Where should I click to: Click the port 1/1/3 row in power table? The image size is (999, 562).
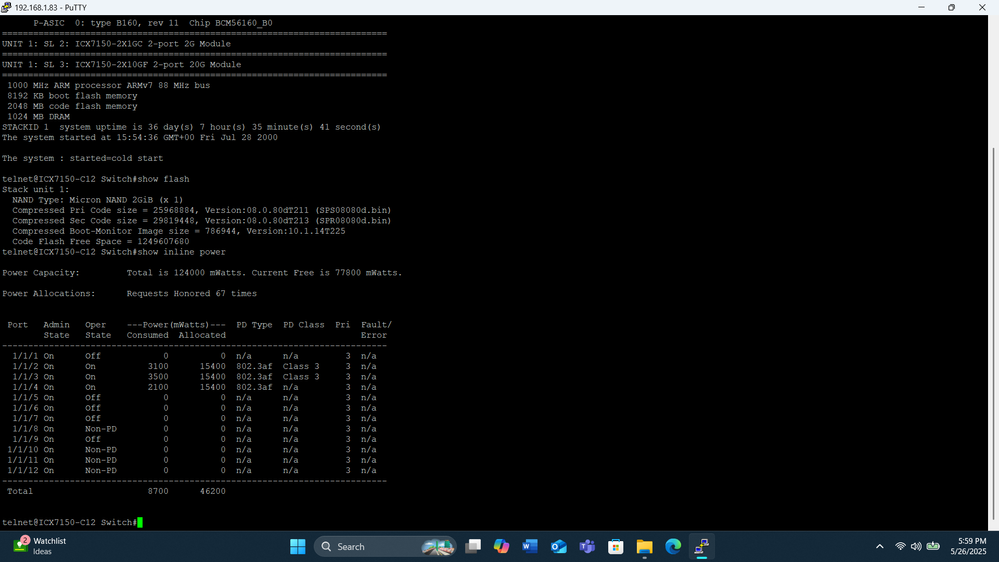click(194, 377)
